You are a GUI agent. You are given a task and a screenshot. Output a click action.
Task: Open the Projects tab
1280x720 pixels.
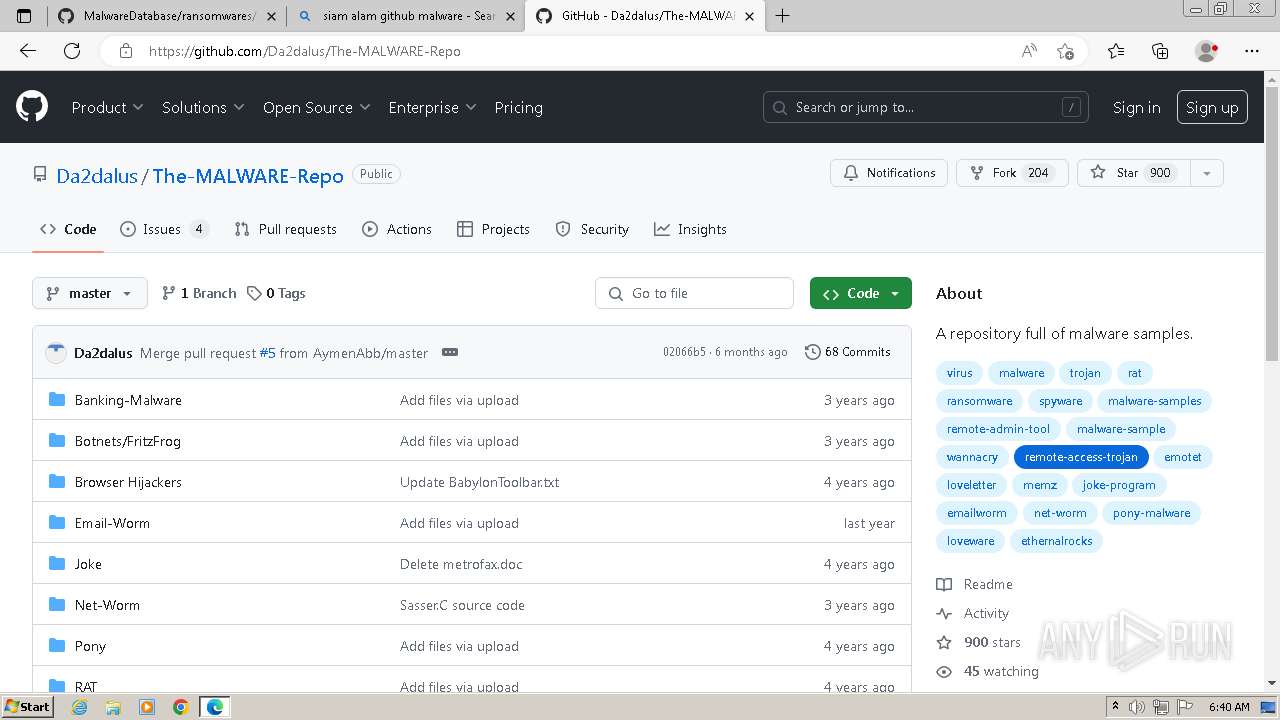coord(494,229)
